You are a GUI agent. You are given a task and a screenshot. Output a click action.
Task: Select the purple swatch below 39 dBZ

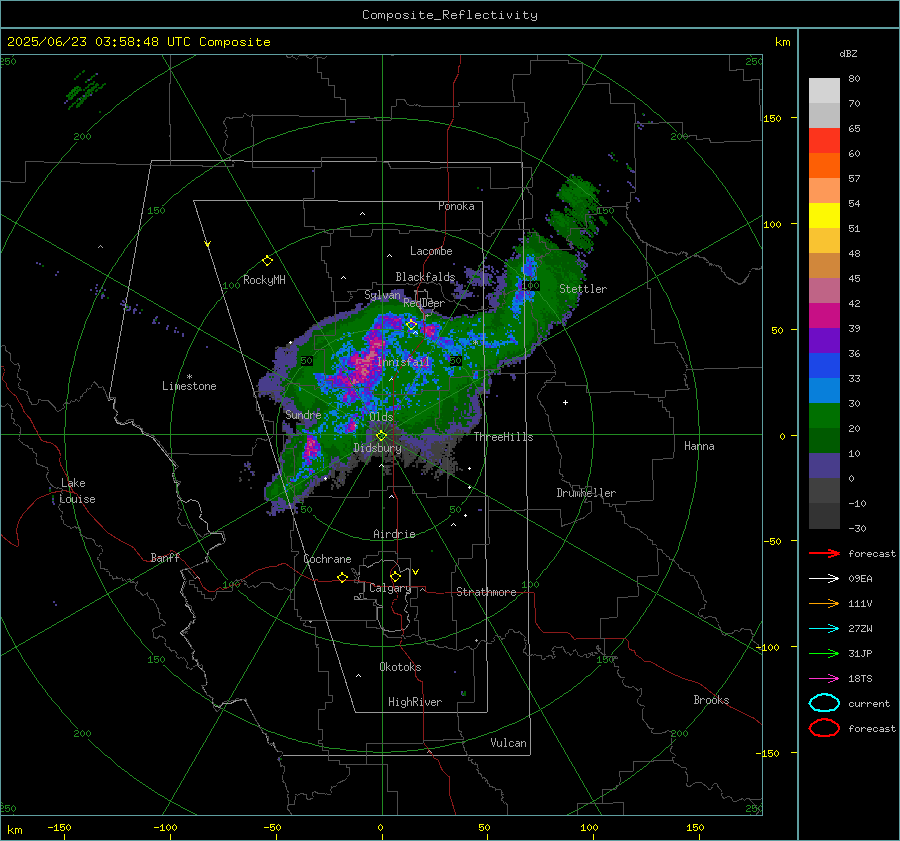click(824, 341)
